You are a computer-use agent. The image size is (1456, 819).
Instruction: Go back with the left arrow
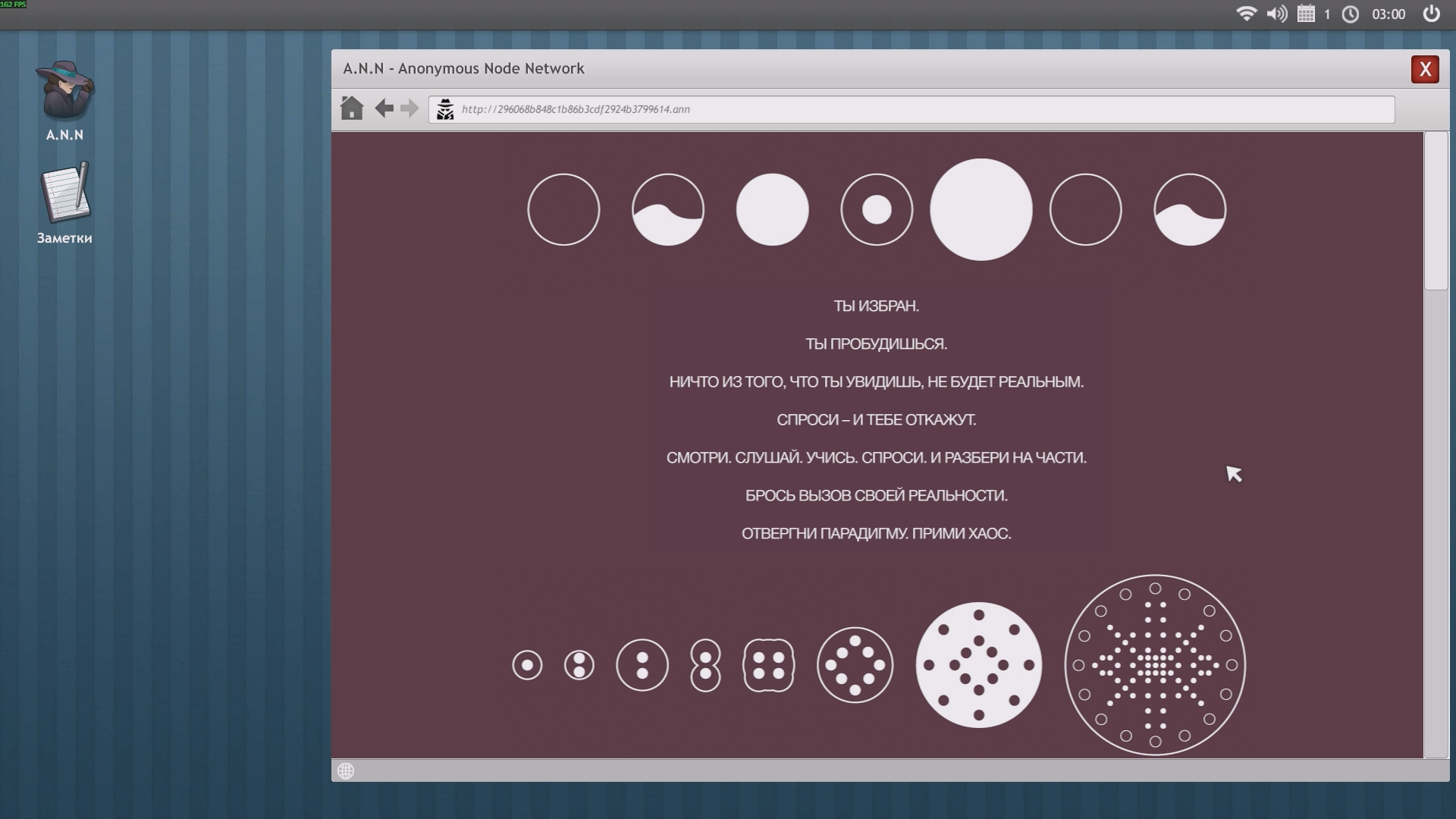[384, 108]
